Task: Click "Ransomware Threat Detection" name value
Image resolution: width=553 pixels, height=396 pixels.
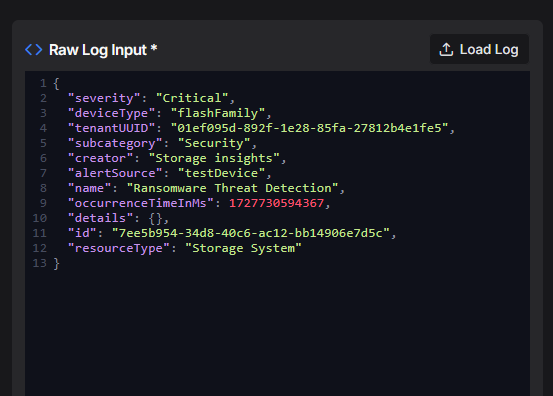Action: (x=232, y=188)
